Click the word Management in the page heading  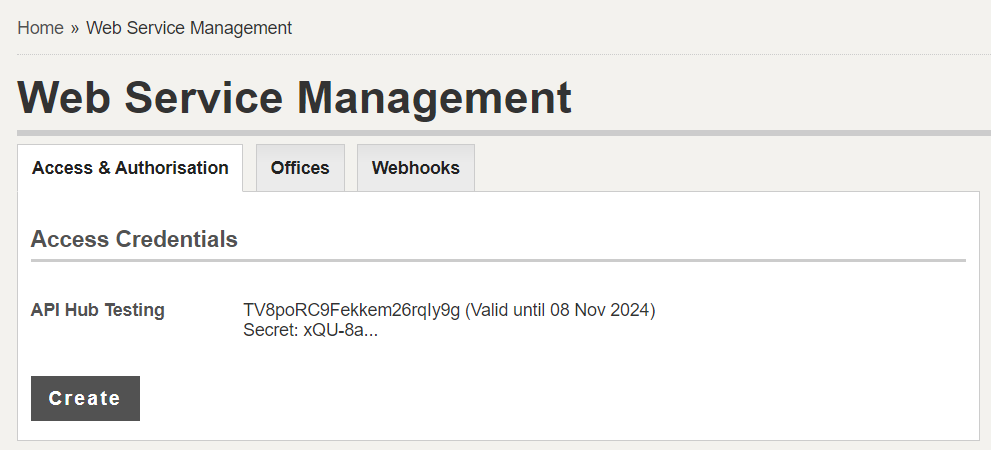[435, 98]
